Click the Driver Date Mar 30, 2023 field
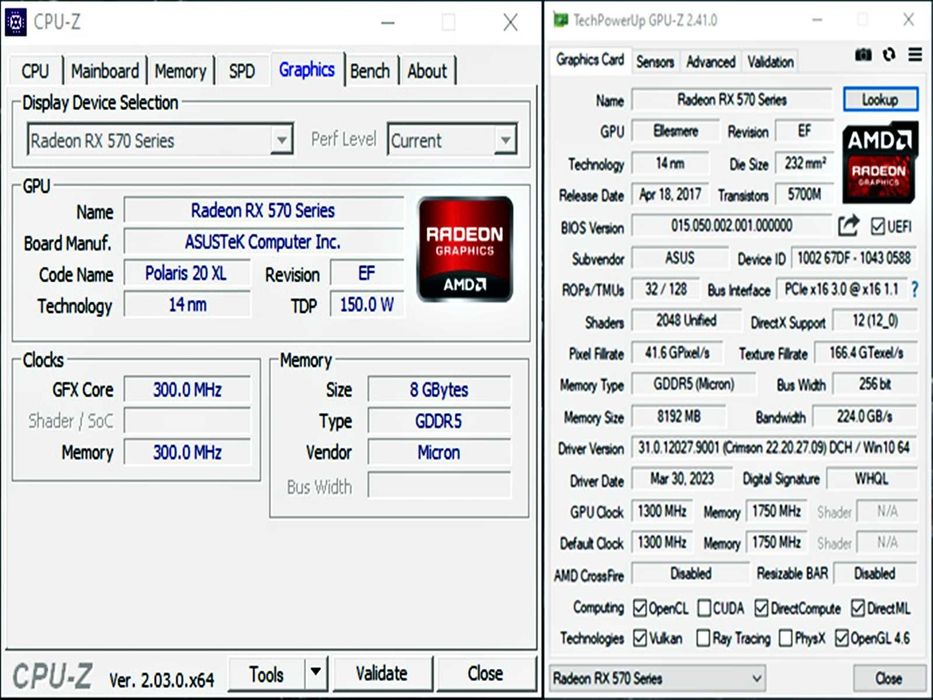 (x=682, y=479)
